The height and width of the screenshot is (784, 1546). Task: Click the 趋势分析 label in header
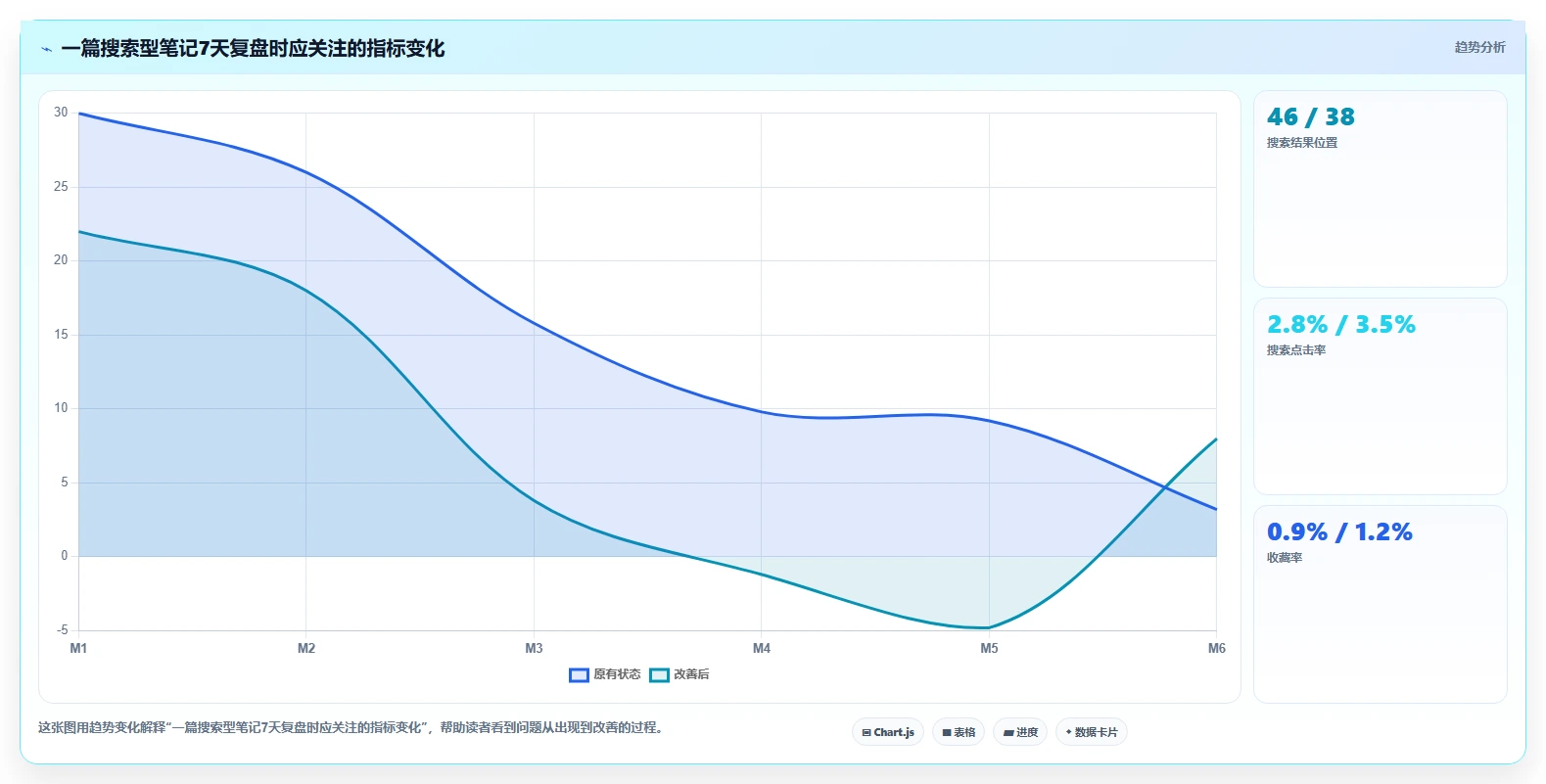[1479, 47]
